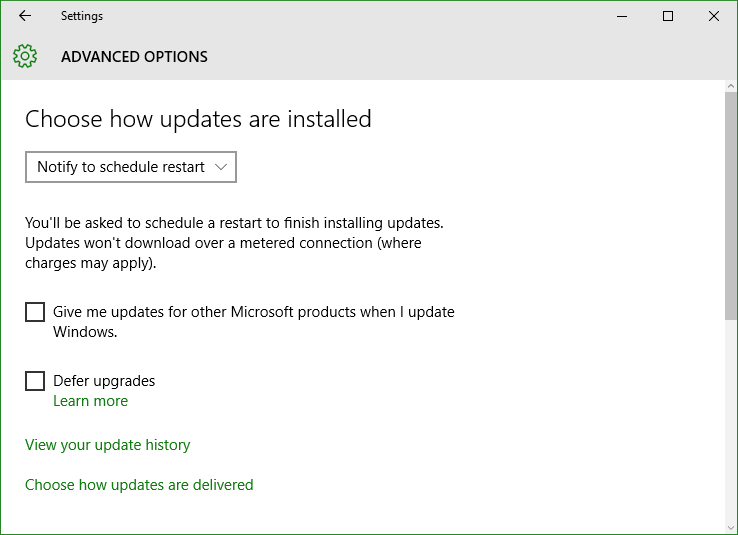Click the green settings gear icon
The height and width of the screenshot is (535, 738).
pyautogui.click(x=25, y=56)
